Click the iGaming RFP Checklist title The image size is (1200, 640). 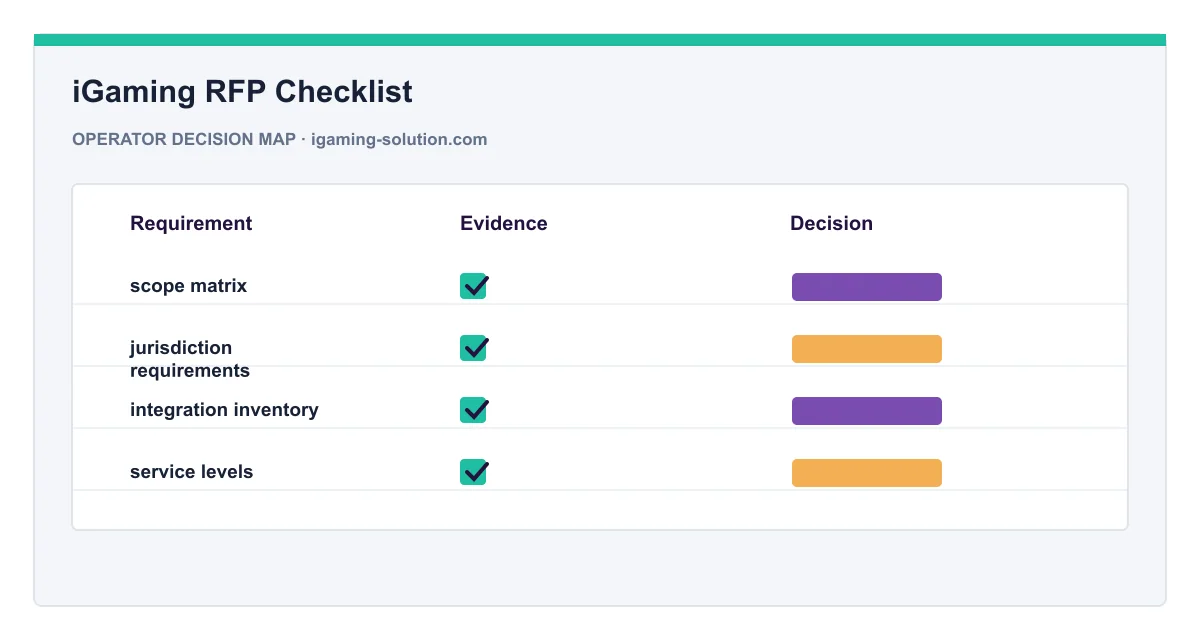pyautogui.click(x=242, y=92)
